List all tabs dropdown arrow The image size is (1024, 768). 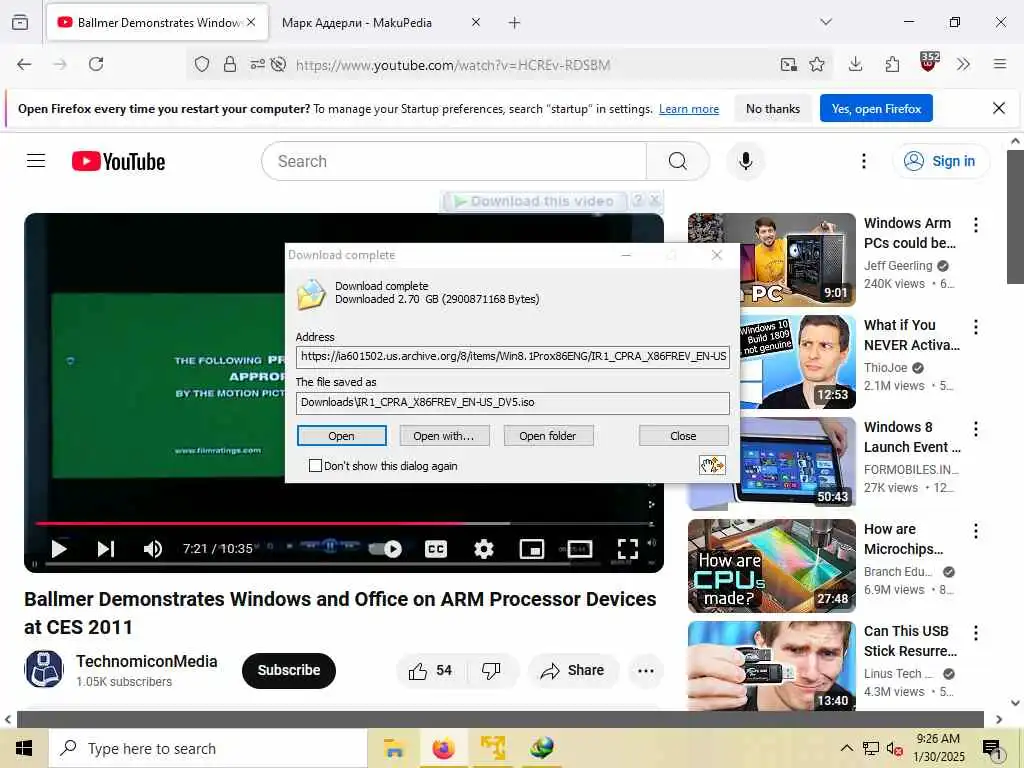tap(825, 22)
